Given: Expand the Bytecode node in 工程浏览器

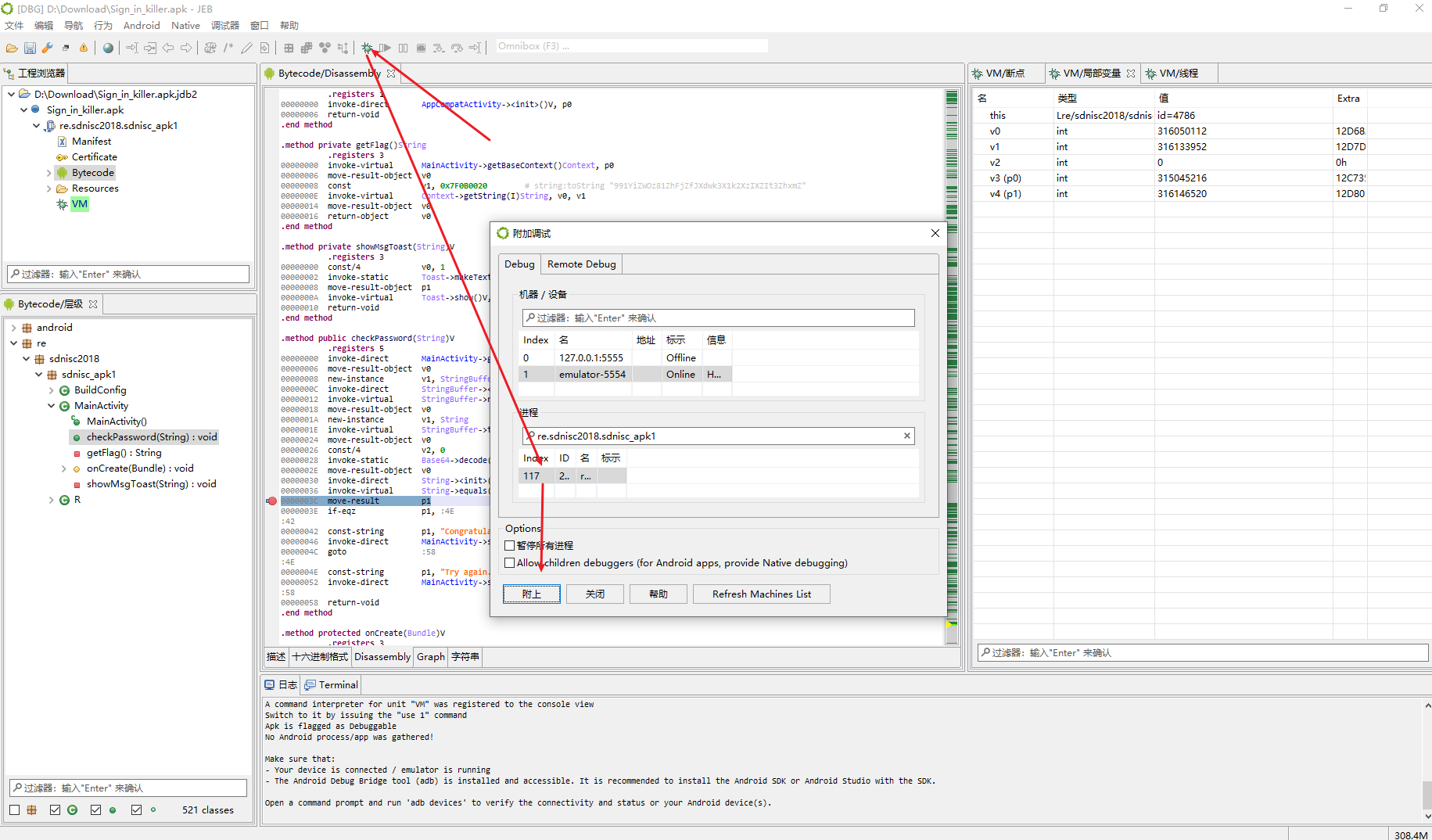Looking at the screenshot, I should tap(49, 172).
